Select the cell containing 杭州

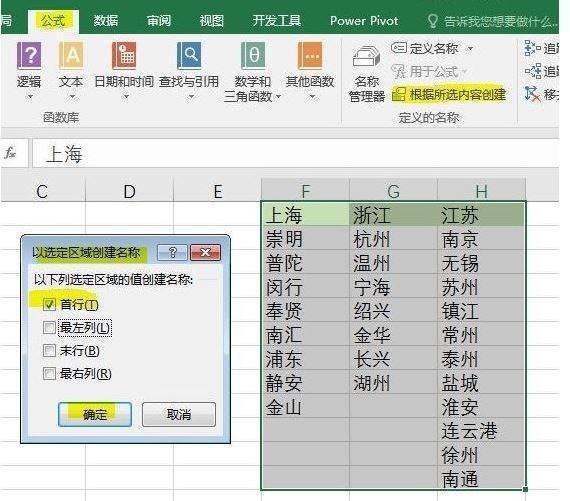coord(393,238)
